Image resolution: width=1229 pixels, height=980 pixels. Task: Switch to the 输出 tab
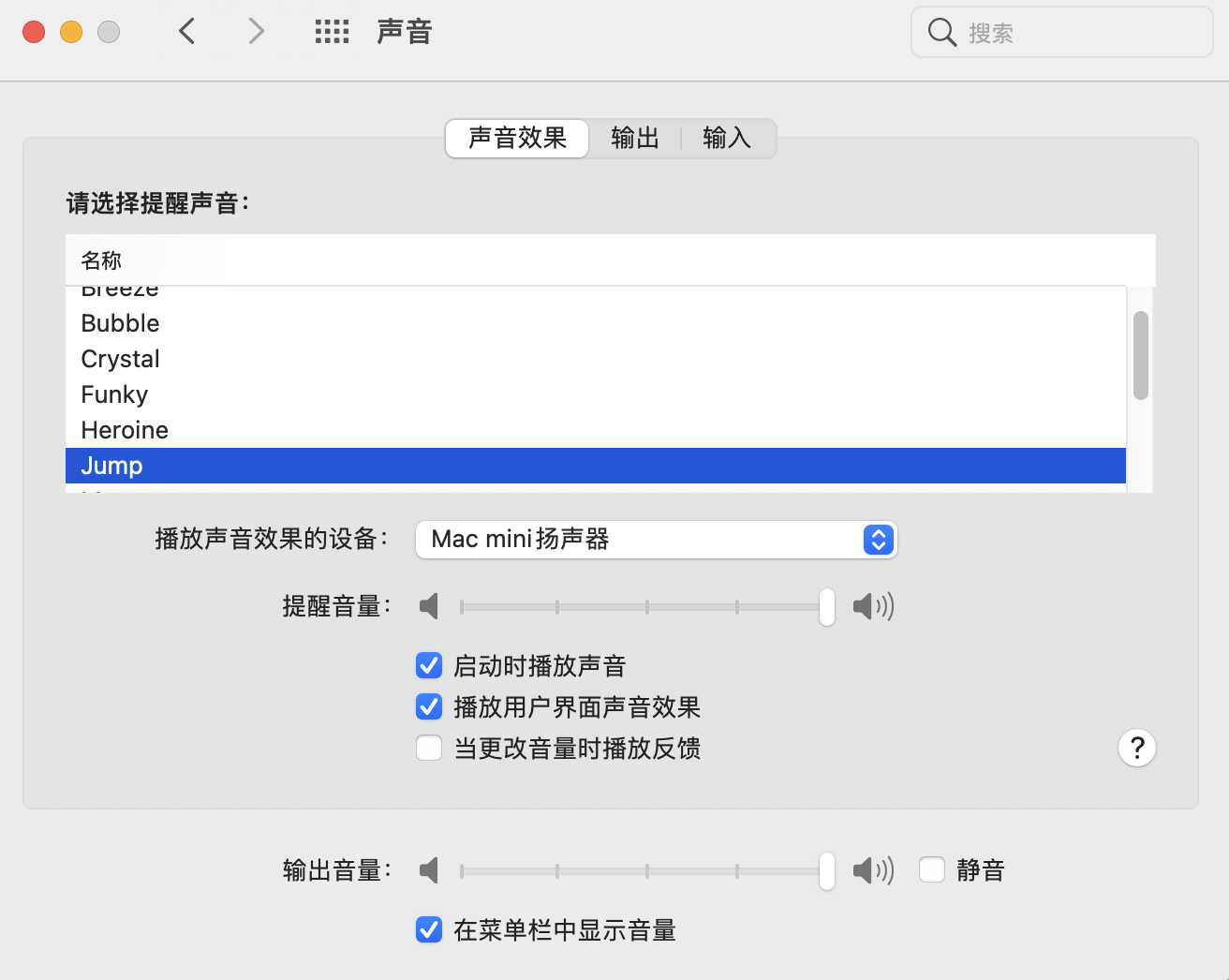click(635, 139)
